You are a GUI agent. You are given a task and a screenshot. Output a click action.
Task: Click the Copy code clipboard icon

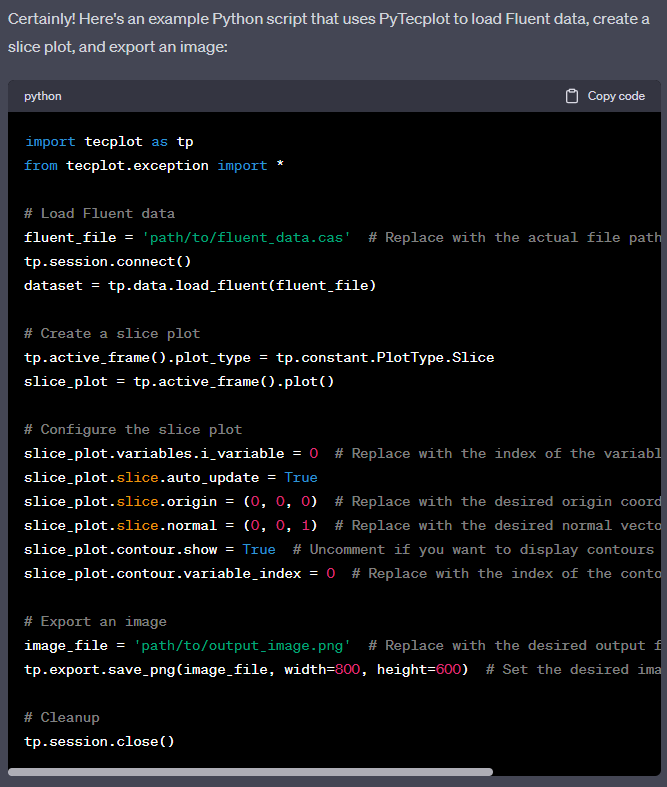point(572,96)
